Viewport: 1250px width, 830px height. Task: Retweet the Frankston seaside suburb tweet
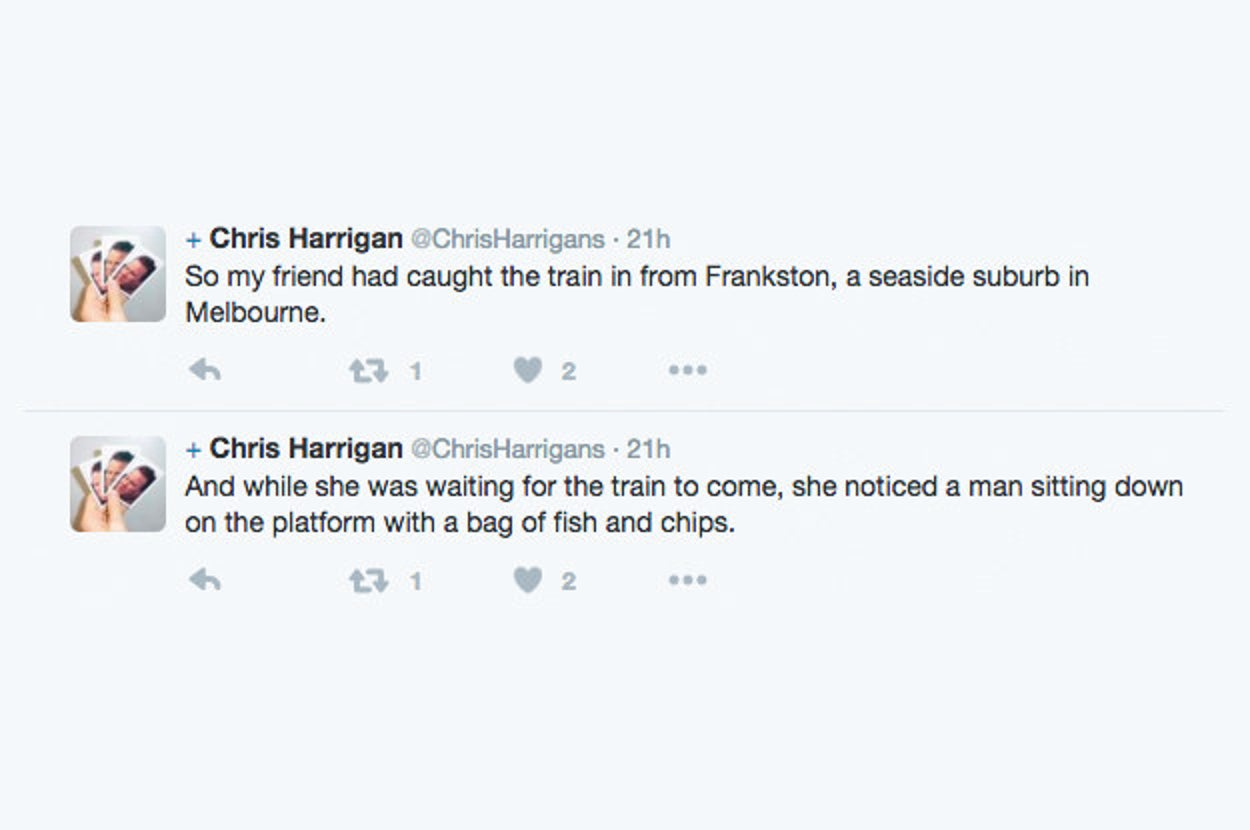pos(367,371)
